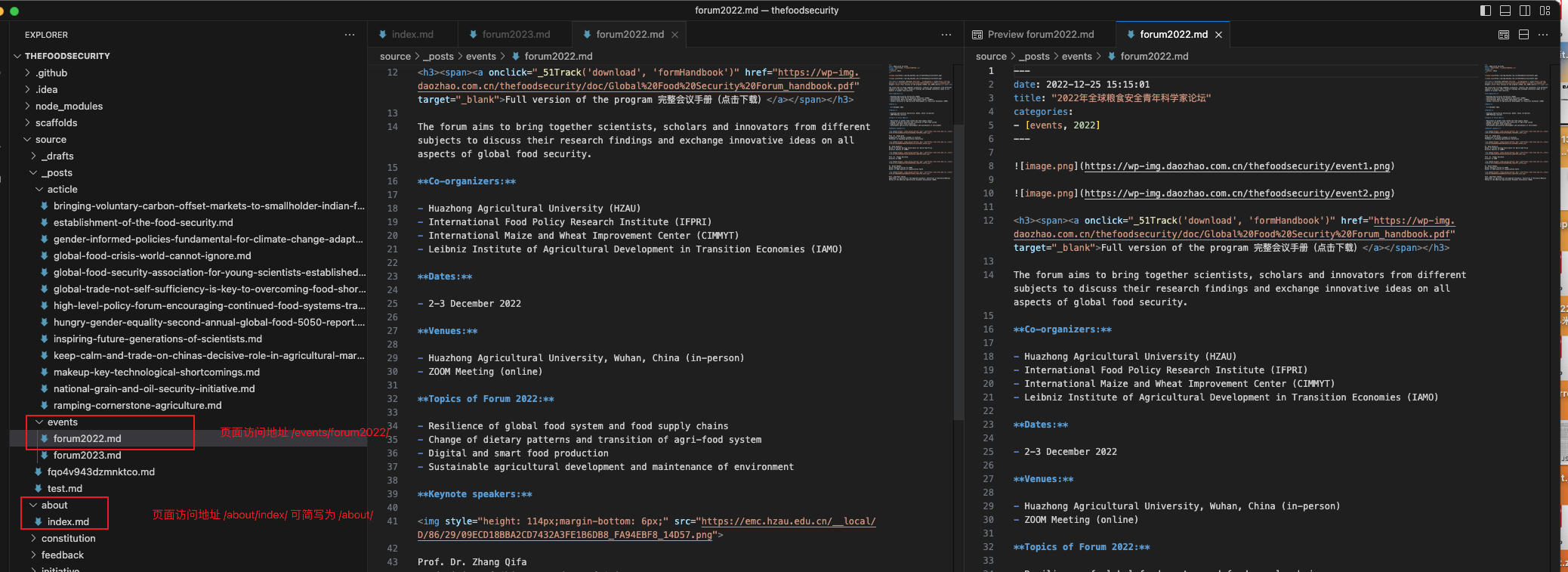Viewport: 1568px width, 572px height.
Task: Open right editor group more actions
Action: [x=1543, y=35]
